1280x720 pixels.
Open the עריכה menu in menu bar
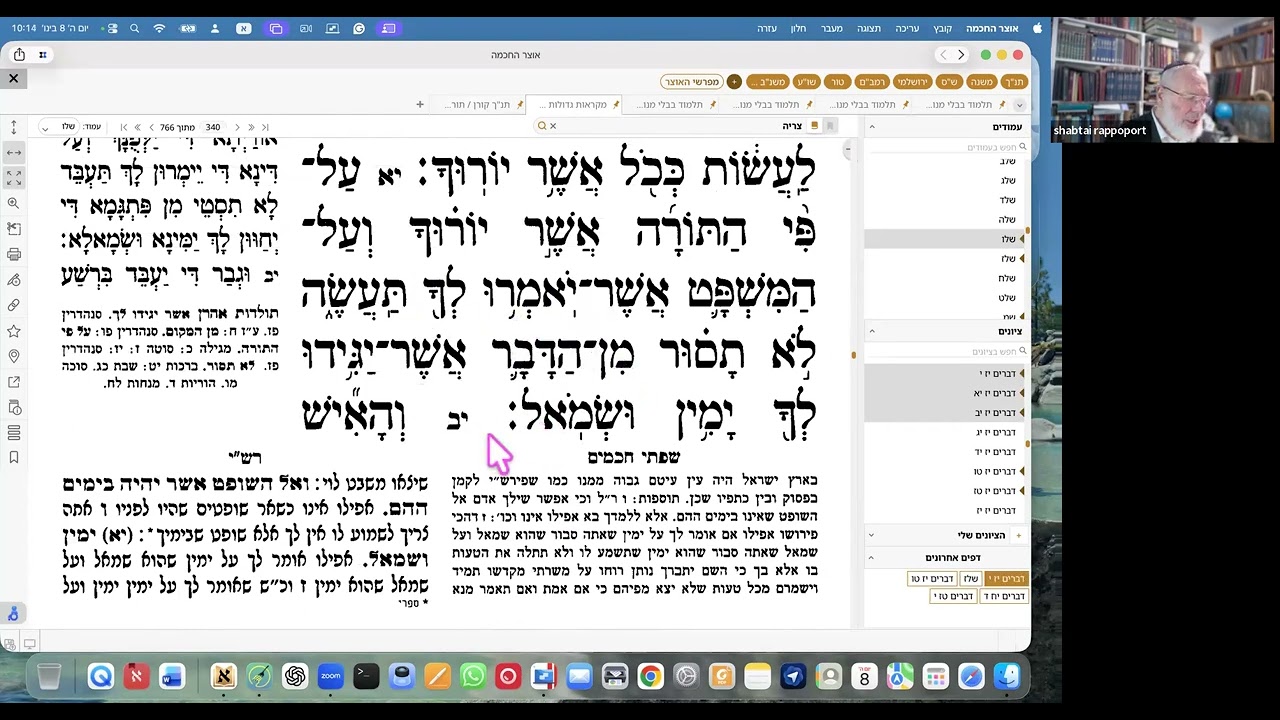(x=907, y=28)
